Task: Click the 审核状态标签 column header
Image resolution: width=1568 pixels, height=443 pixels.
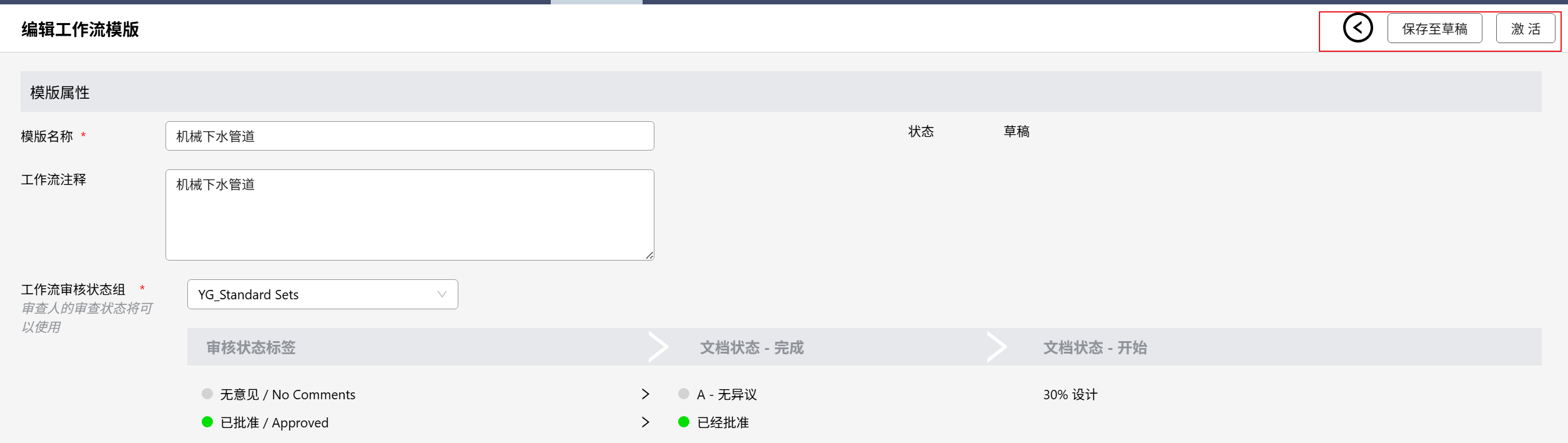Action: (251, 347)
